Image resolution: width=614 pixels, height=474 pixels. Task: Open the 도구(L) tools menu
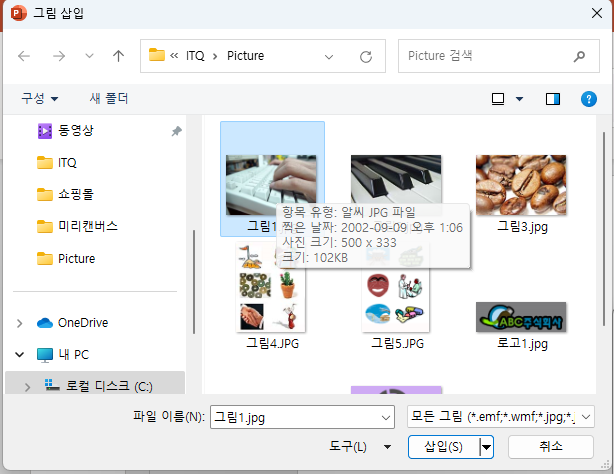[359, 447]
